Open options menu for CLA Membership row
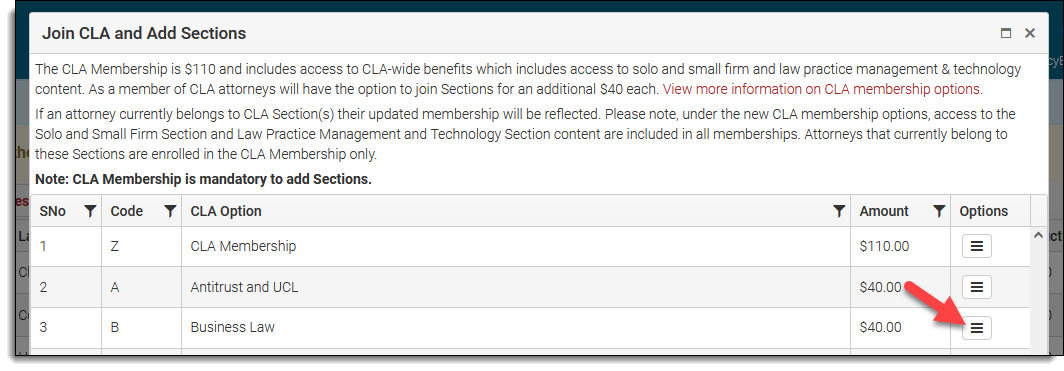 coord(976,246)
